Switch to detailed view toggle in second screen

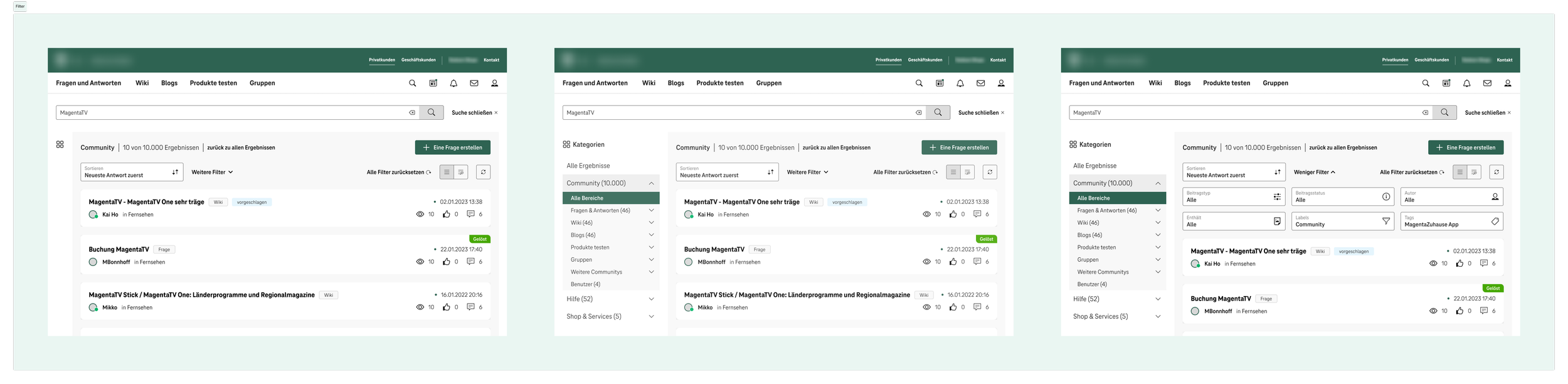click(x=968, y=172)
